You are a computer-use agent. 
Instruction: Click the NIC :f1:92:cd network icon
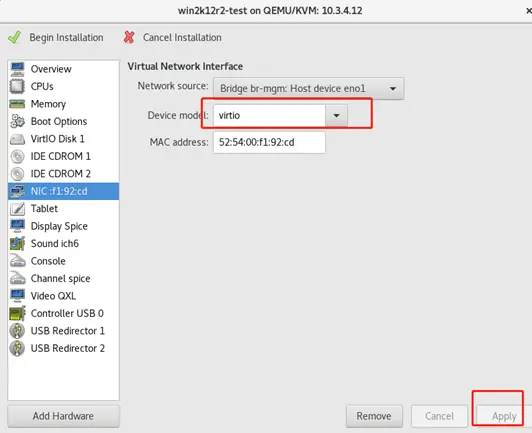tap(17, 191)
